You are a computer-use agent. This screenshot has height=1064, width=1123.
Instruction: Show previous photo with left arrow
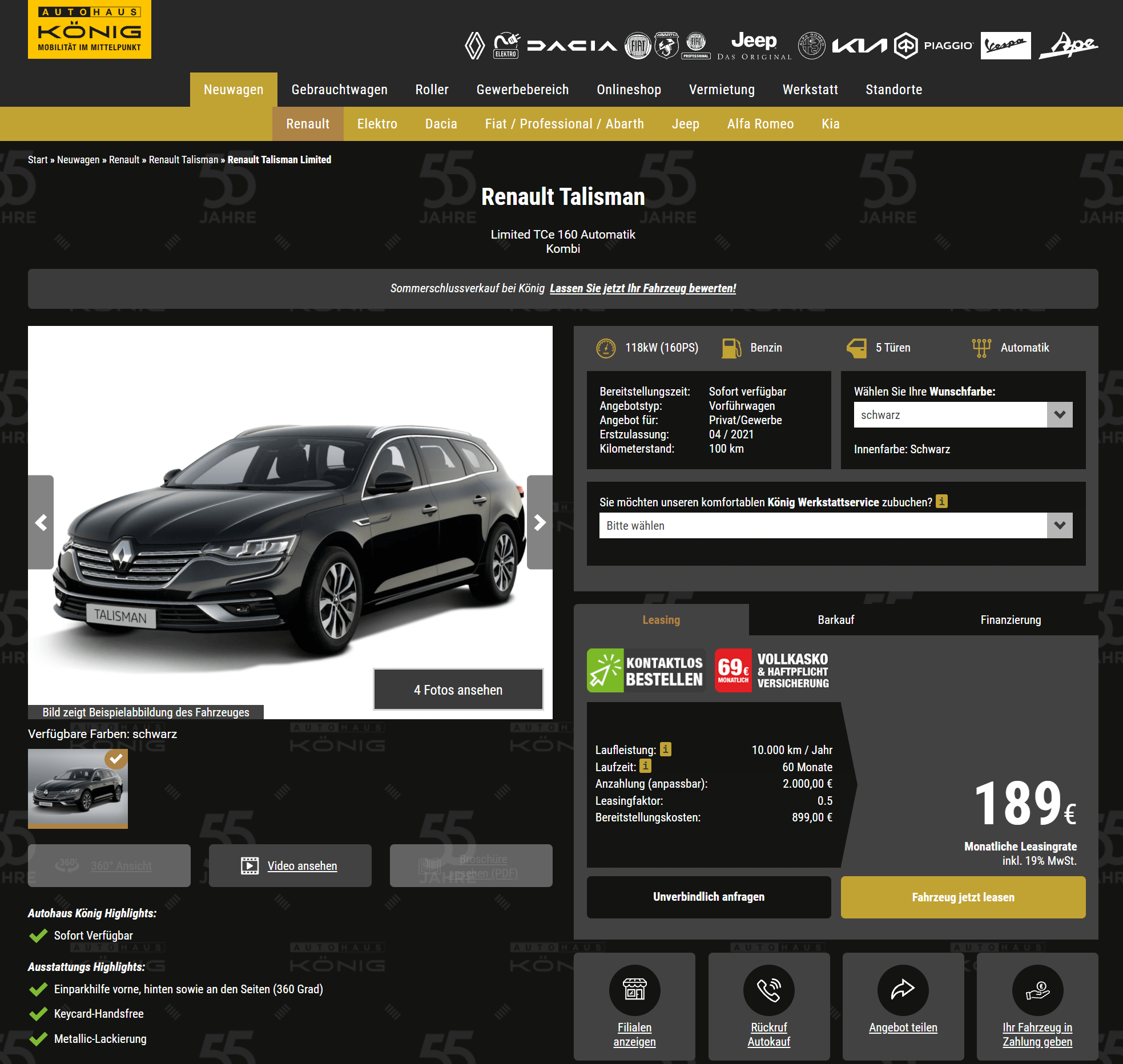[41, 522]
